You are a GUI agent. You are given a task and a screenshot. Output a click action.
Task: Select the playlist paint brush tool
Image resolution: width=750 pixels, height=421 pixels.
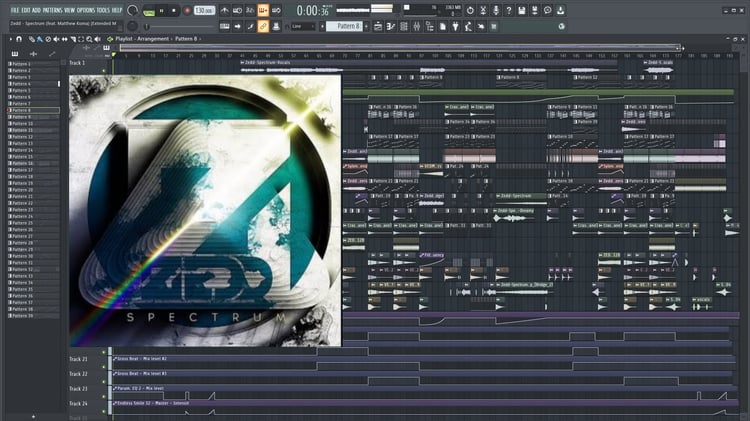click(x=40, y=39)
